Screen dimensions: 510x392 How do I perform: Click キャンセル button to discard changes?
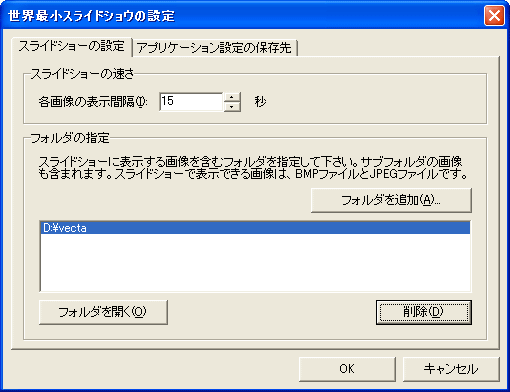click(x=451, y=369)
